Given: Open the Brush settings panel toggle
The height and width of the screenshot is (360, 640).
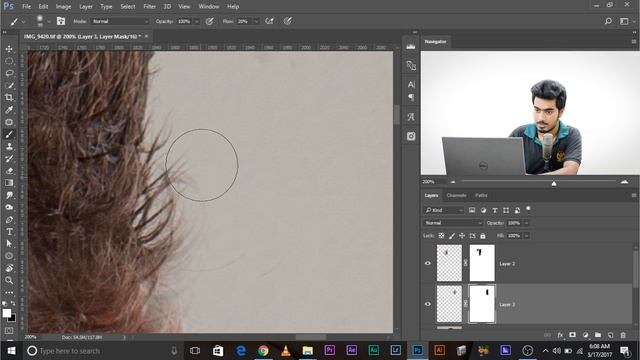Looking at the screenshot, I should 61,21.
